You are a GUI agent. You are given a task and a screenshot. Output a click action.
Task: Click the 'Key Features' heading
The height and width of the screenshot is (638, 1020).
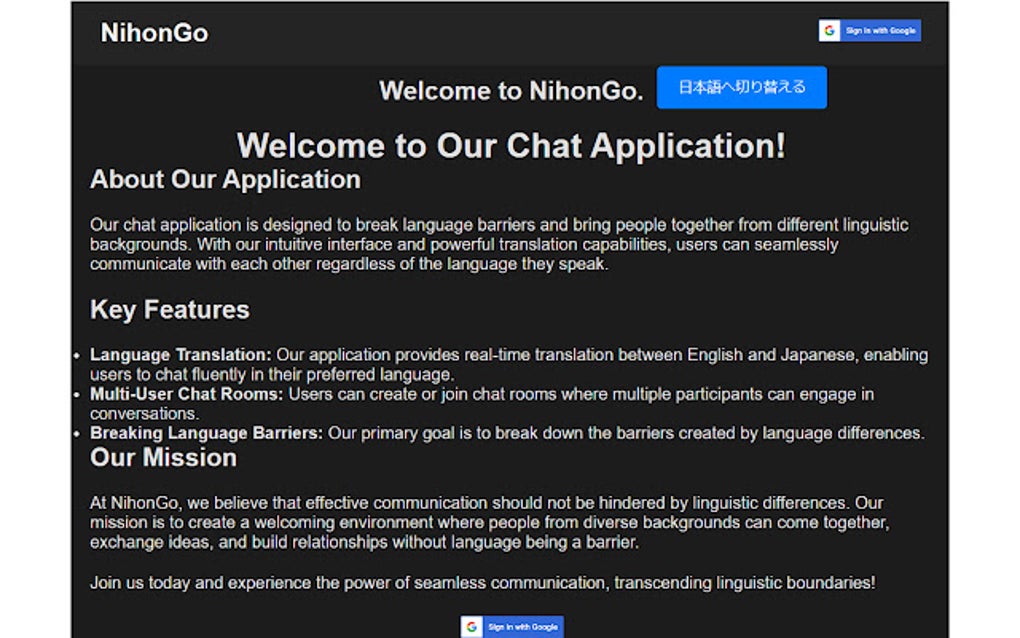click(x=169, y=310)
